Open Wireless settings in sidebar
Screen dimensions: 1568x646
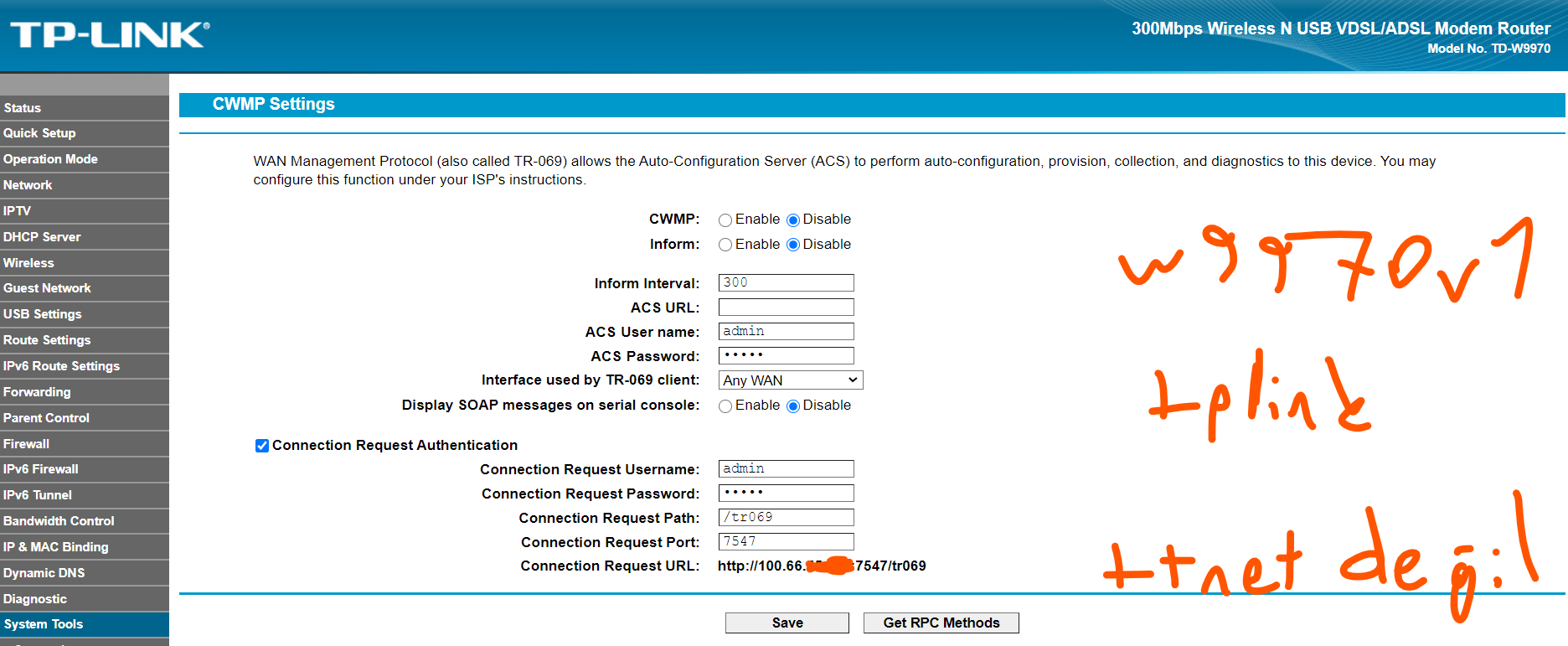coord(84,263)
